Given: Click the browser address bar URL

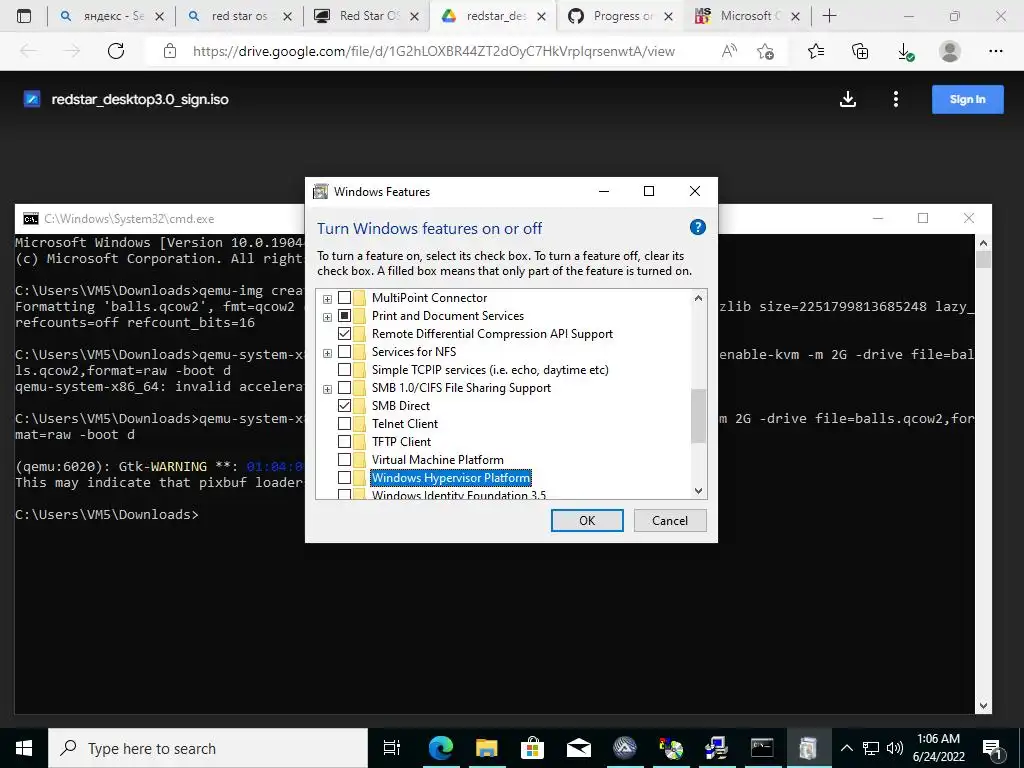Looking at the screenshot, I should click(x=434, y=51).
